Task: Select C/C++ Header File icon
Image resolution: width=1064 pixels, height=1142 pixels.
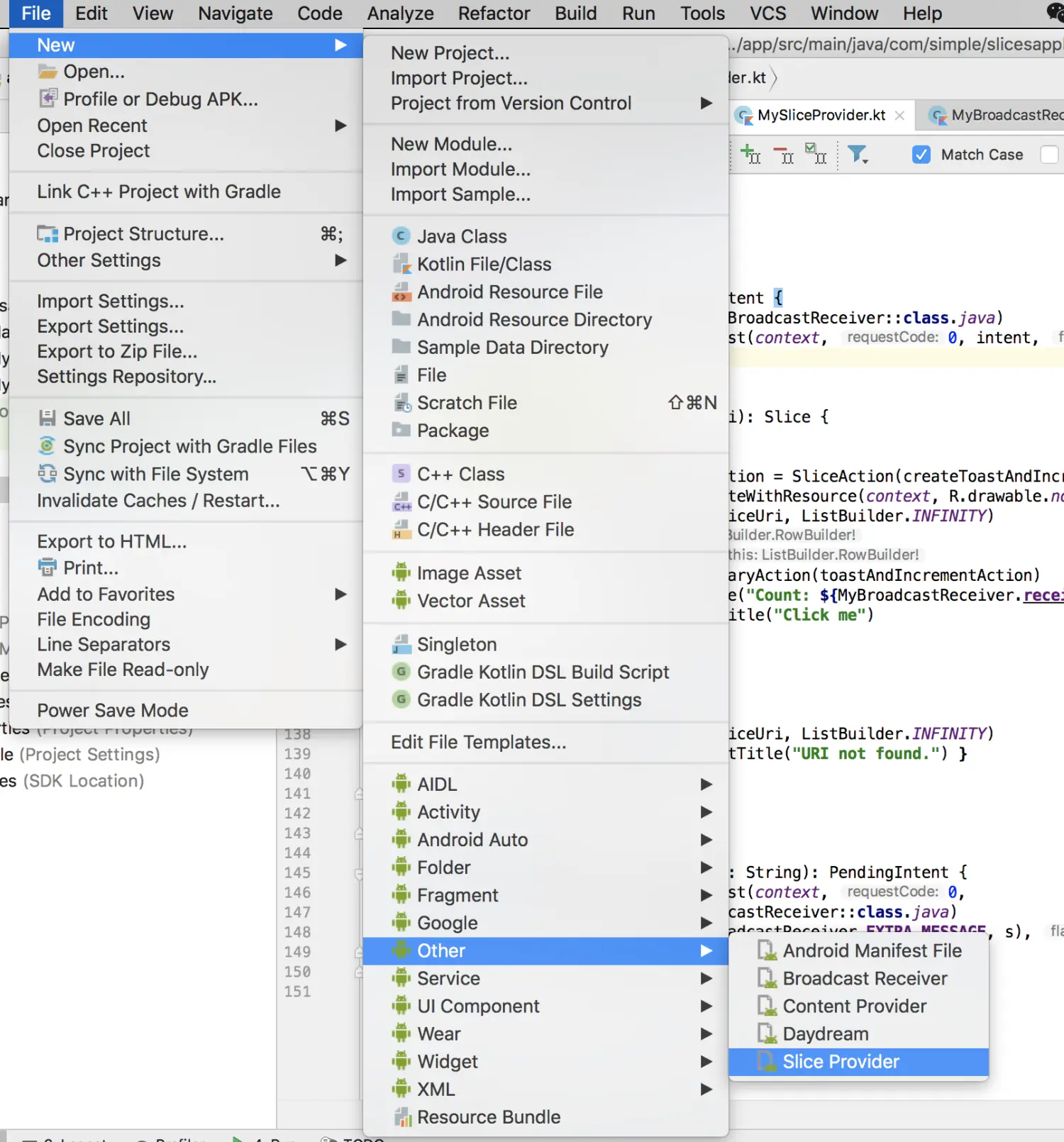Action: tap(401, 529)
